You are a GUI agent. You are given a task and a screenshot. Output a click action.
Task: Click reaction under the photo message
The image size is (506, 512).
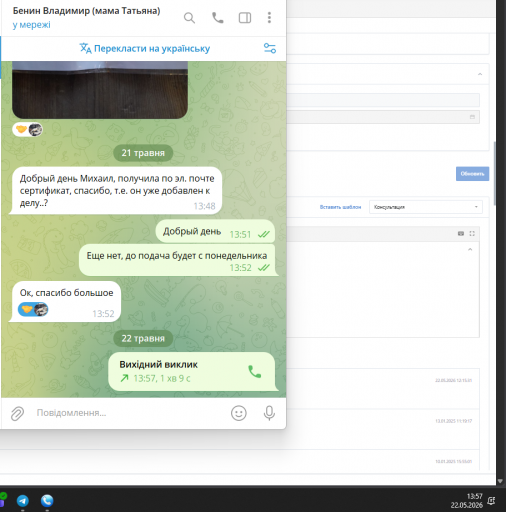28,130
